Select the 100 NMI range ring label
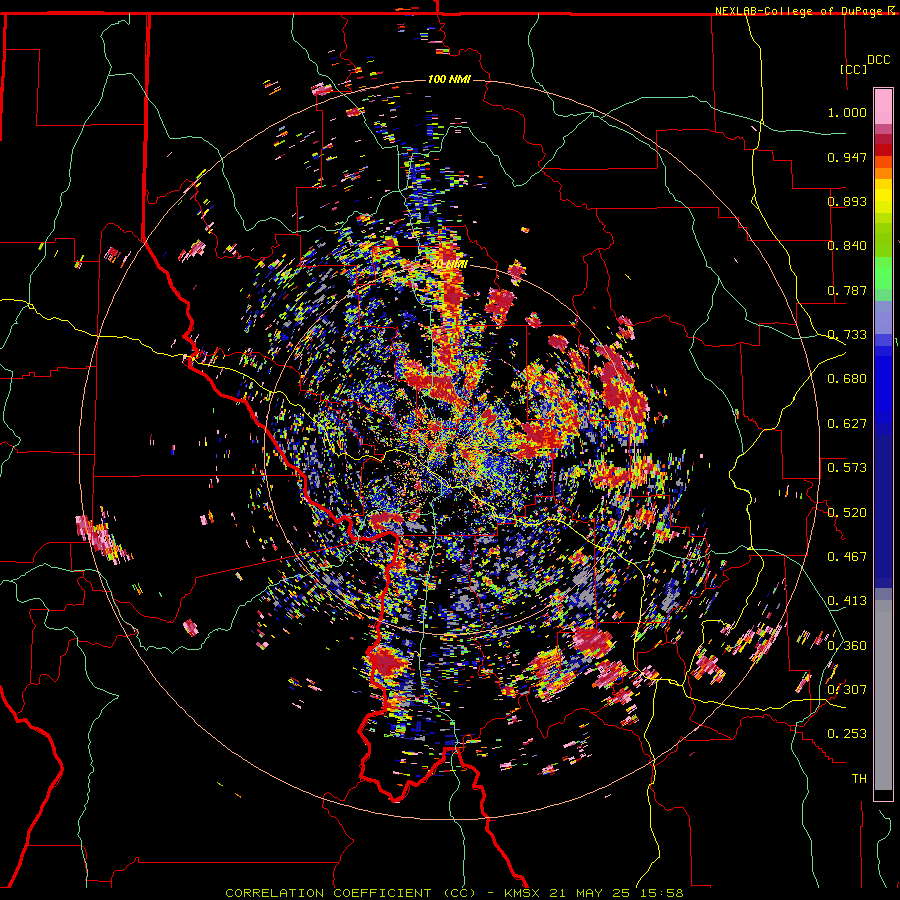Viewport: 900px width, 900px height. [449, 79]
